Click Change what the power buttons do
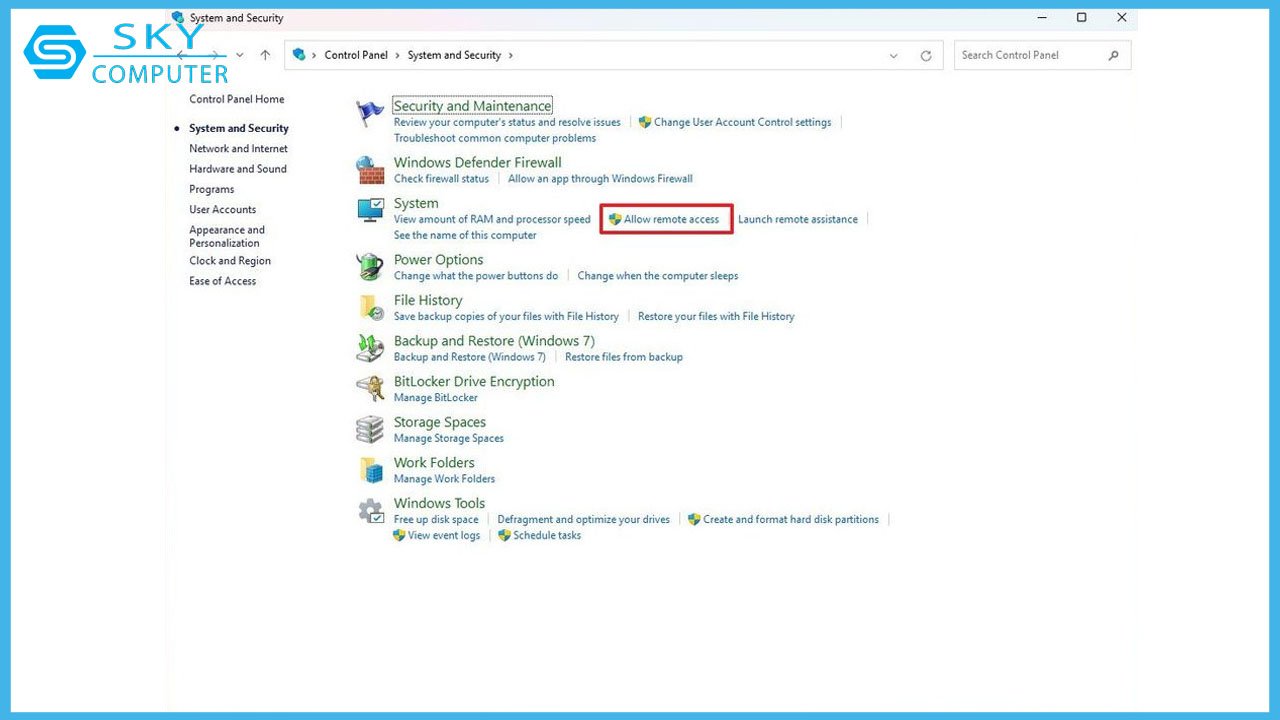 476,275
